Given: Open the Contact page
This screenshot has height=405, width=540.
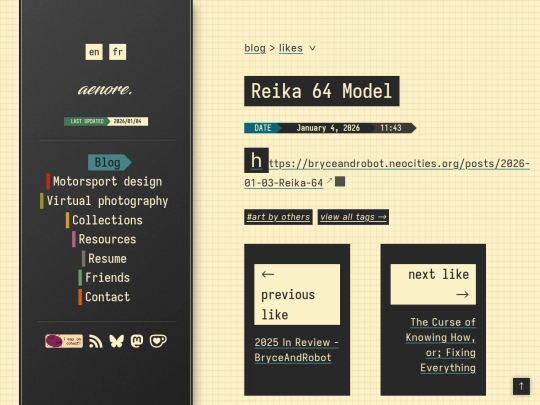Looking at the screenshot, I should click(104, 297).
